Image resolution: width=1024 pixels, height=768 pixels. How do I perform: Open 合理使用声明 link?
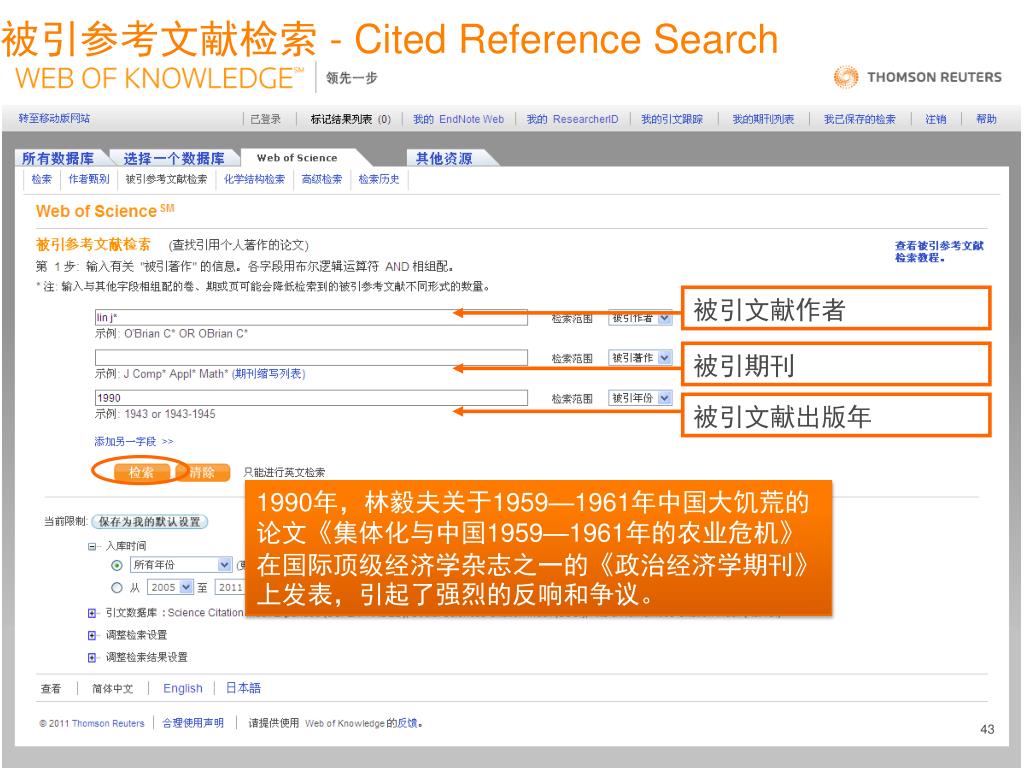click(193, 723)
